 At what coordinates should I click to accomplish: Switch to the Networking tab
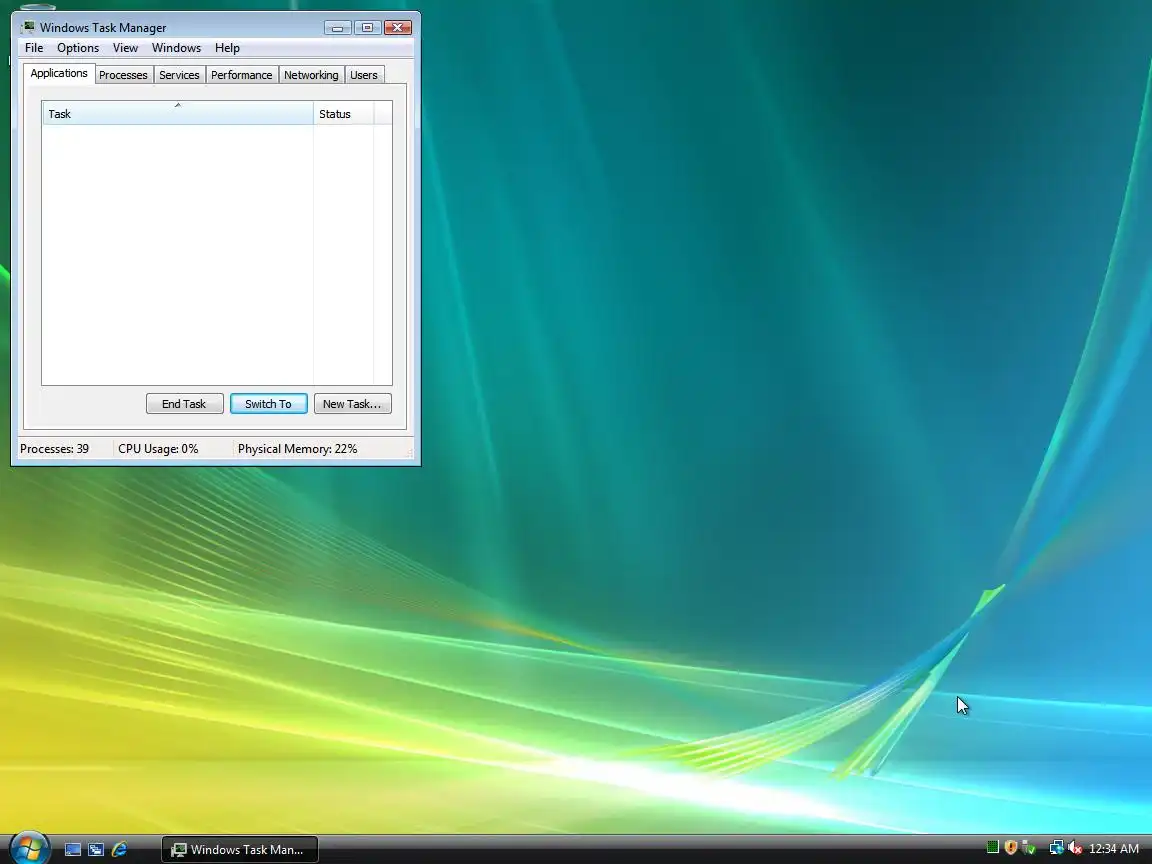311,75
